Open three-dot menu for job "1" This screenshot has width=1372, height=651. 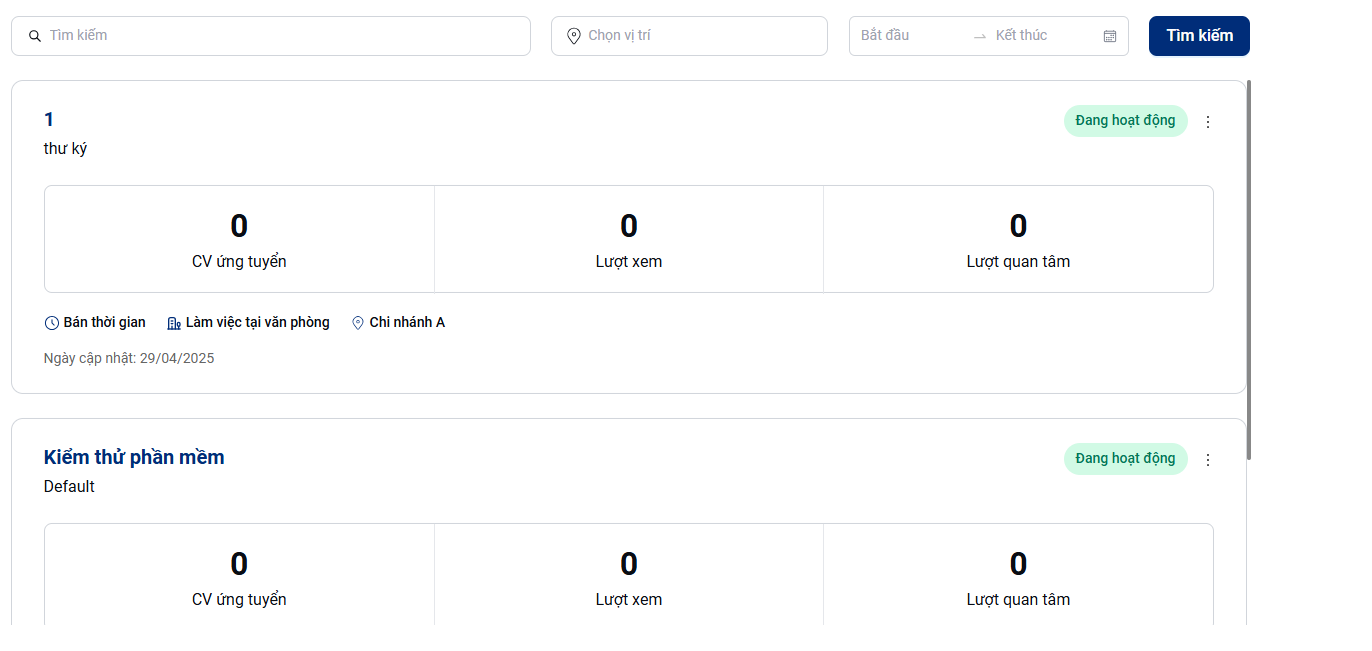1207,122
